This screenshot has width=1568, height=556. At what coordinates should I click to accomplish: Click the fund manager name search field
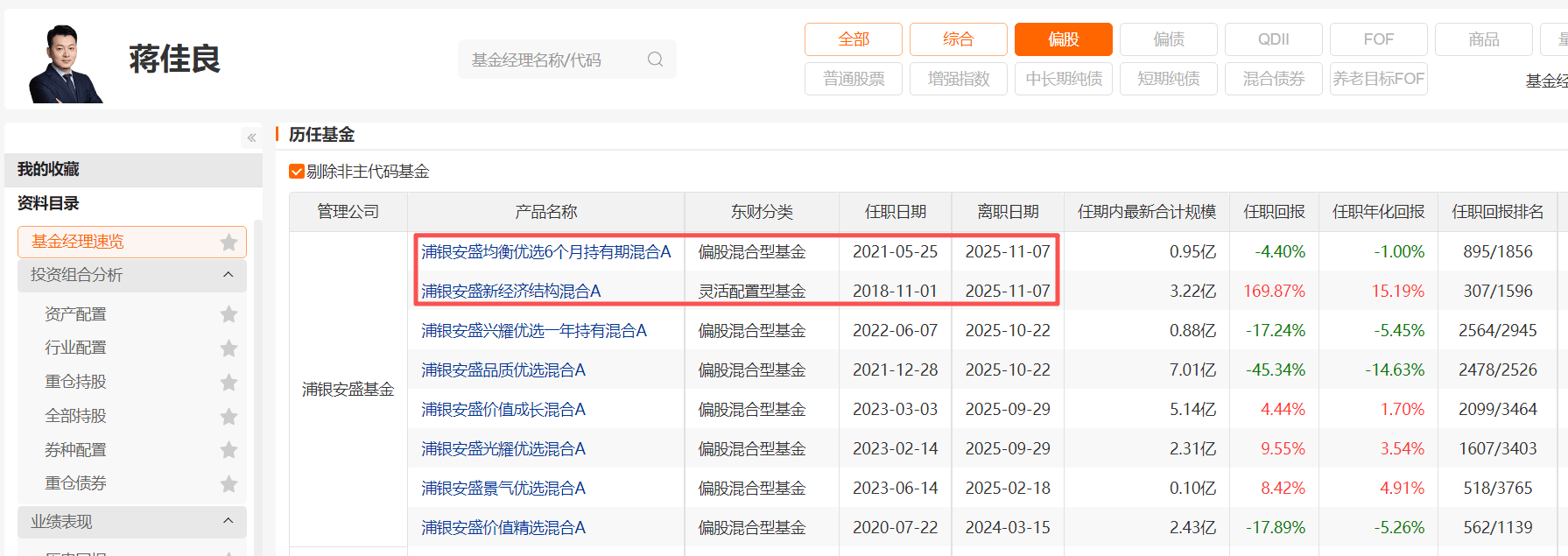point(552,60)
